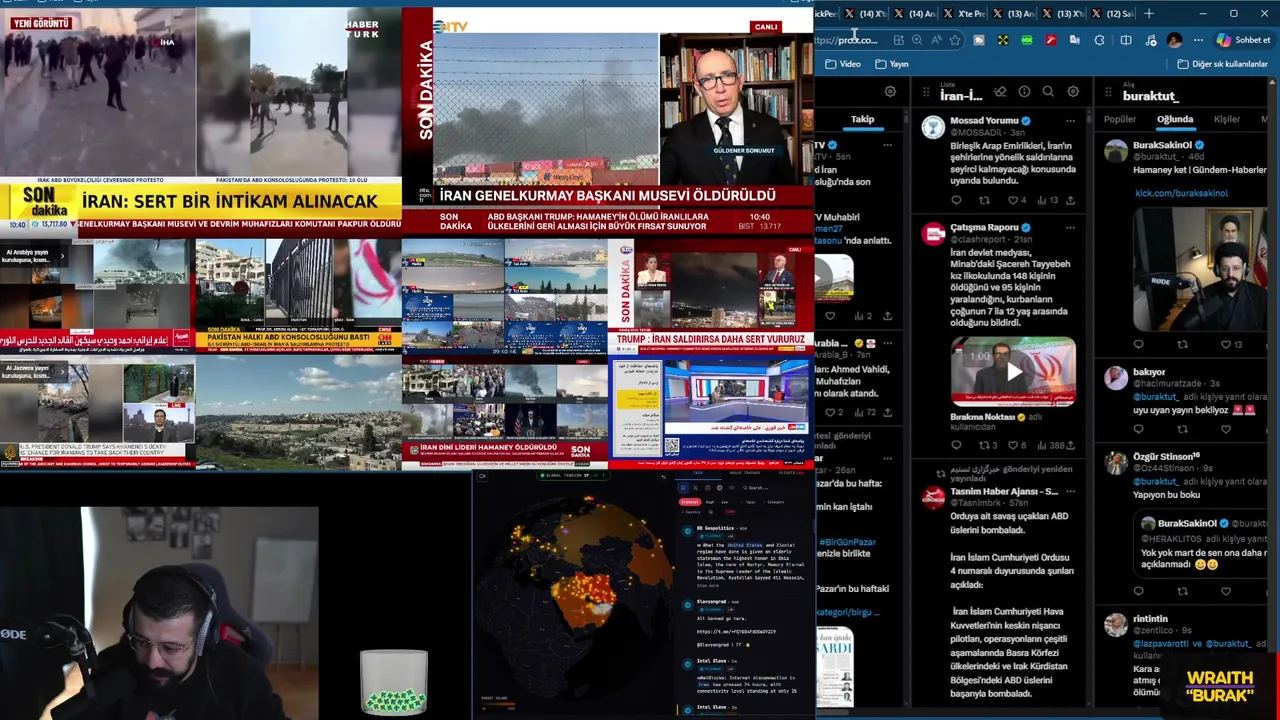Open rintintin profile name

click(x=1150, y=619)
